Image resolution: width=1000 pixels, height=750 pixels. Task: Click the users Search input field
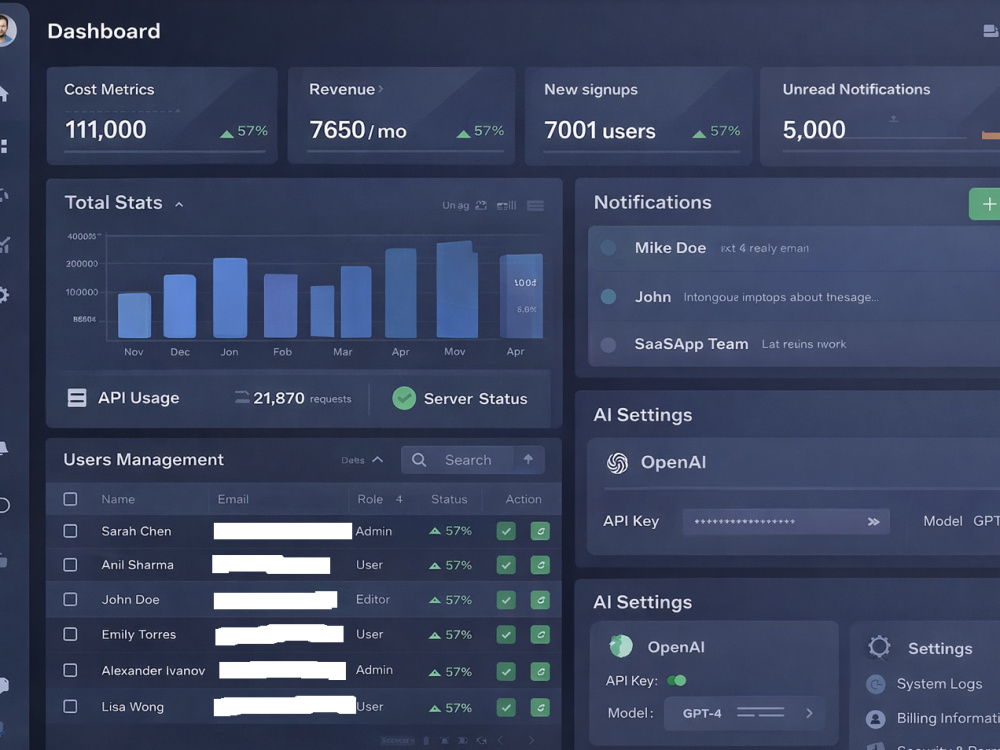(x=473, y=460)
